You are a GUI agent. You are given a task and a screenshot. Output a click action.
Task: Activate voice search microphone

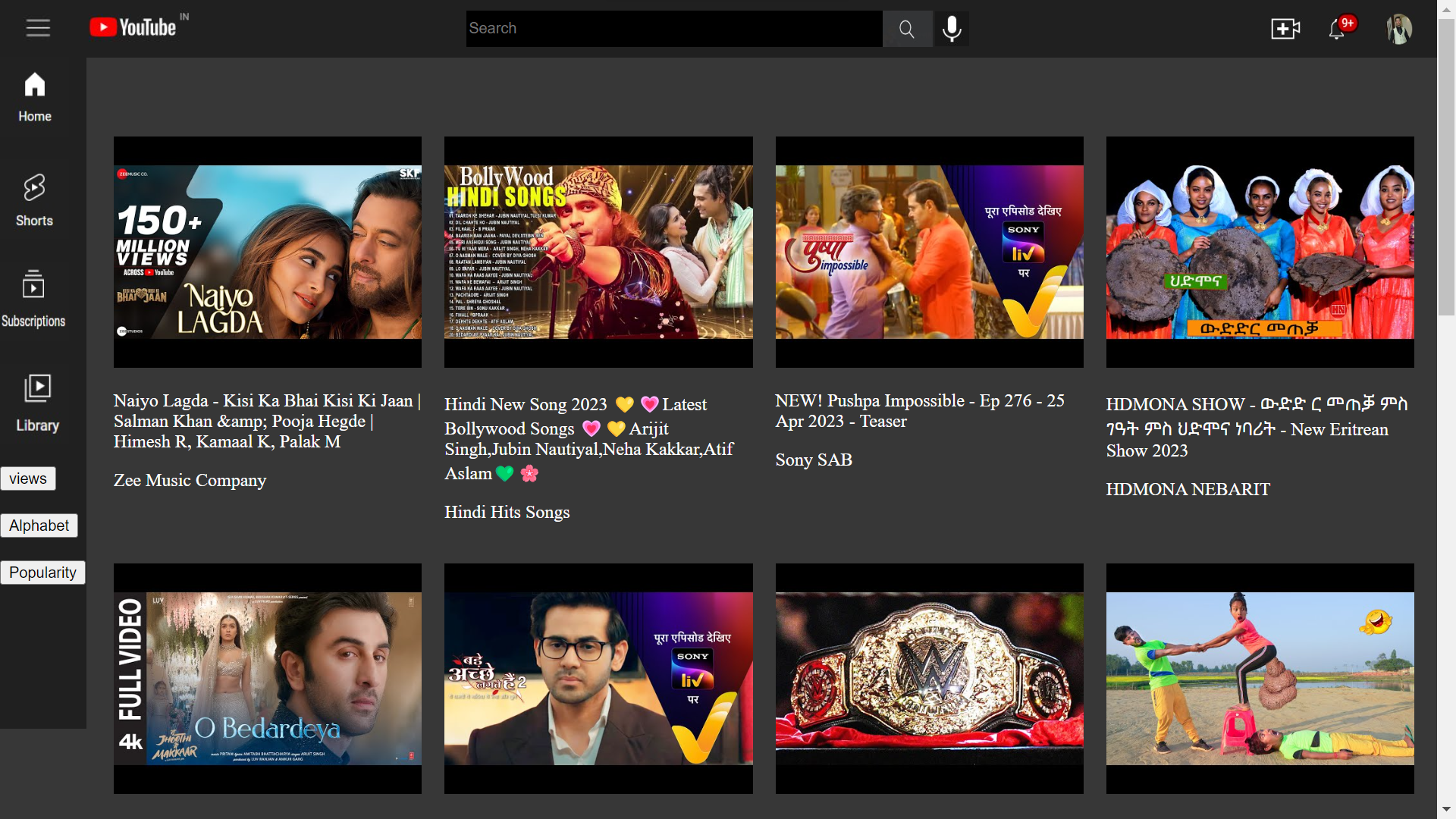[952, 29]
